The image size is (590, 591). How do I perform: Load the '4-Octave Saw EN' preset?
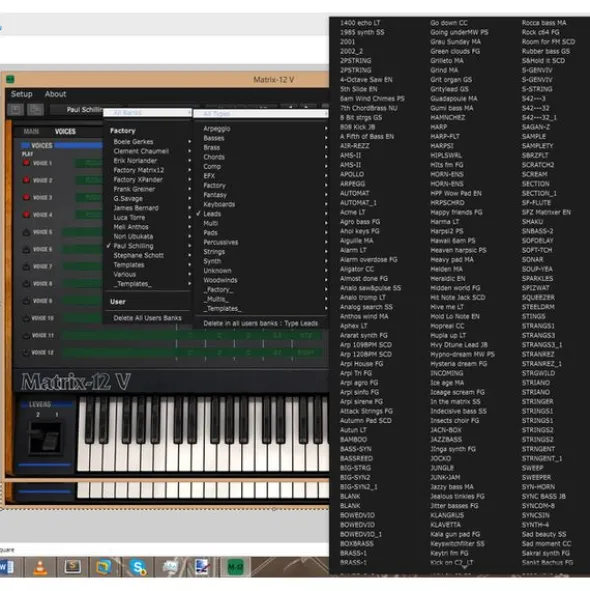click(366, 80)
